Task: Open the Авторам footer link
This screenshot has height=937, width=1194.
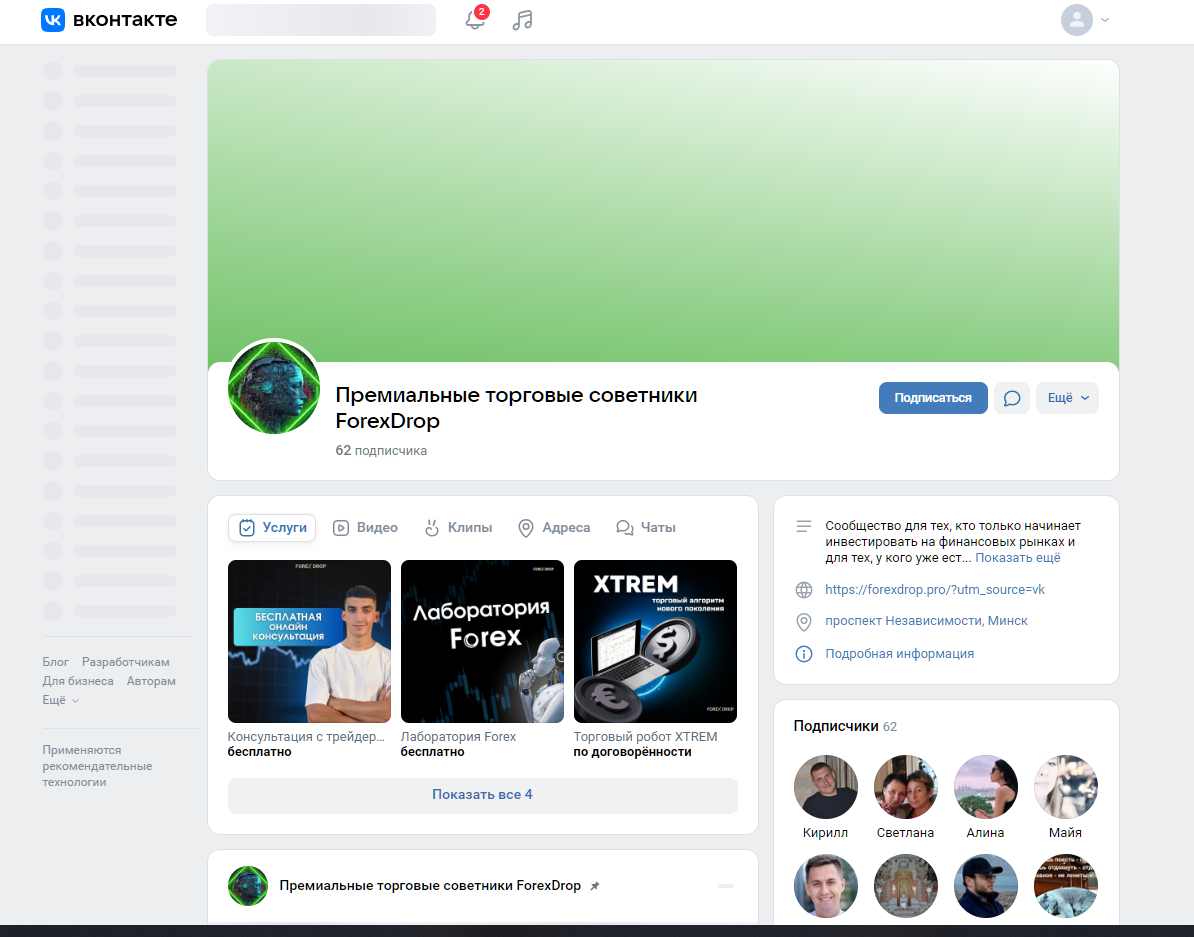Action: coord(151,681)
